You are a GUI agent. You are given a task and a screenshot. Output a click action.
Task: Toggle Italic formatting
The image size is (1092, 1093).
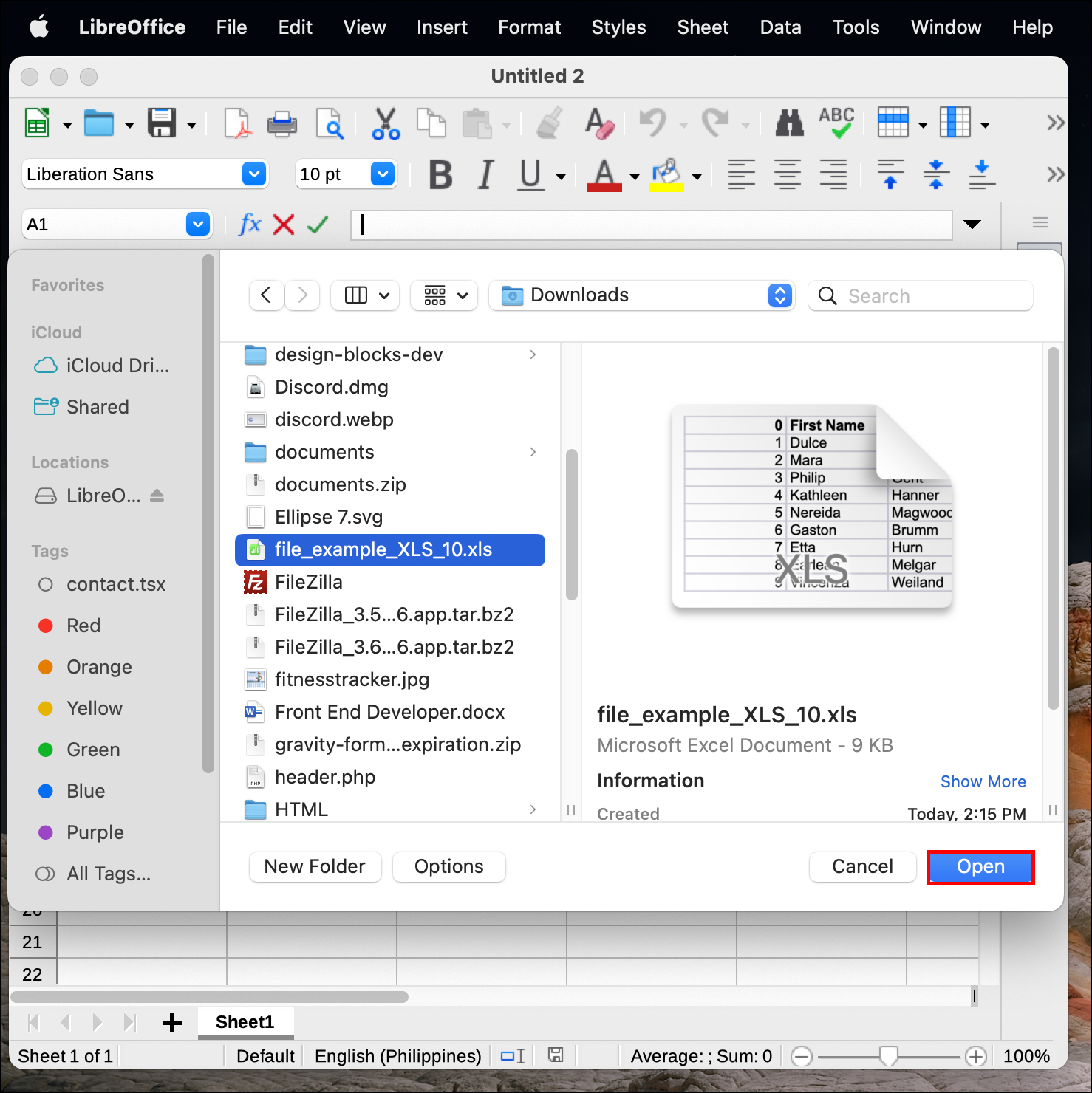click(x=485, y=175)
